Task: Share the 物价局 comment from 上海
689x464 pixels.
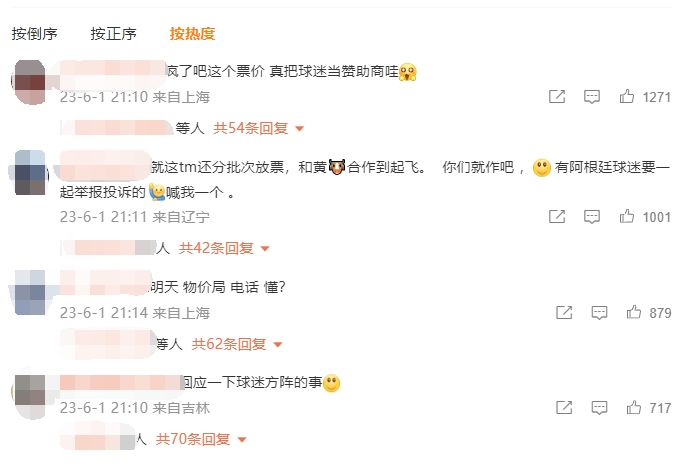Action: coord(564,312)
